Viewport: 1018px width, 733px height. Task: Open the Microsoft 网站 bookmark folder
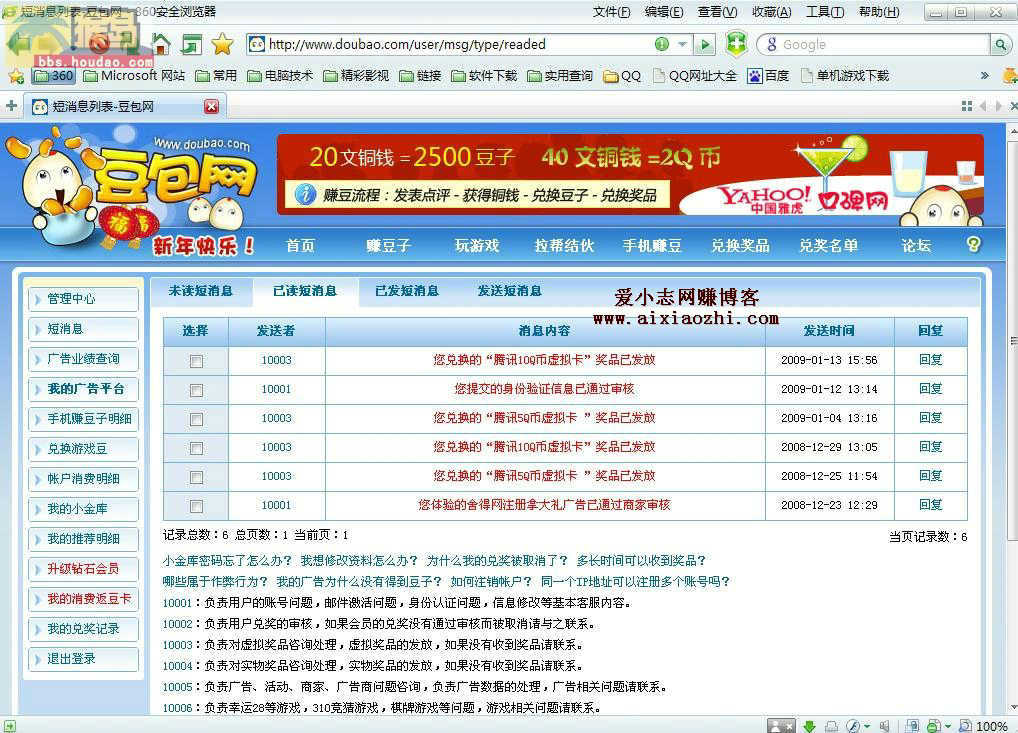pyautogui.click(x=134, y=76)
